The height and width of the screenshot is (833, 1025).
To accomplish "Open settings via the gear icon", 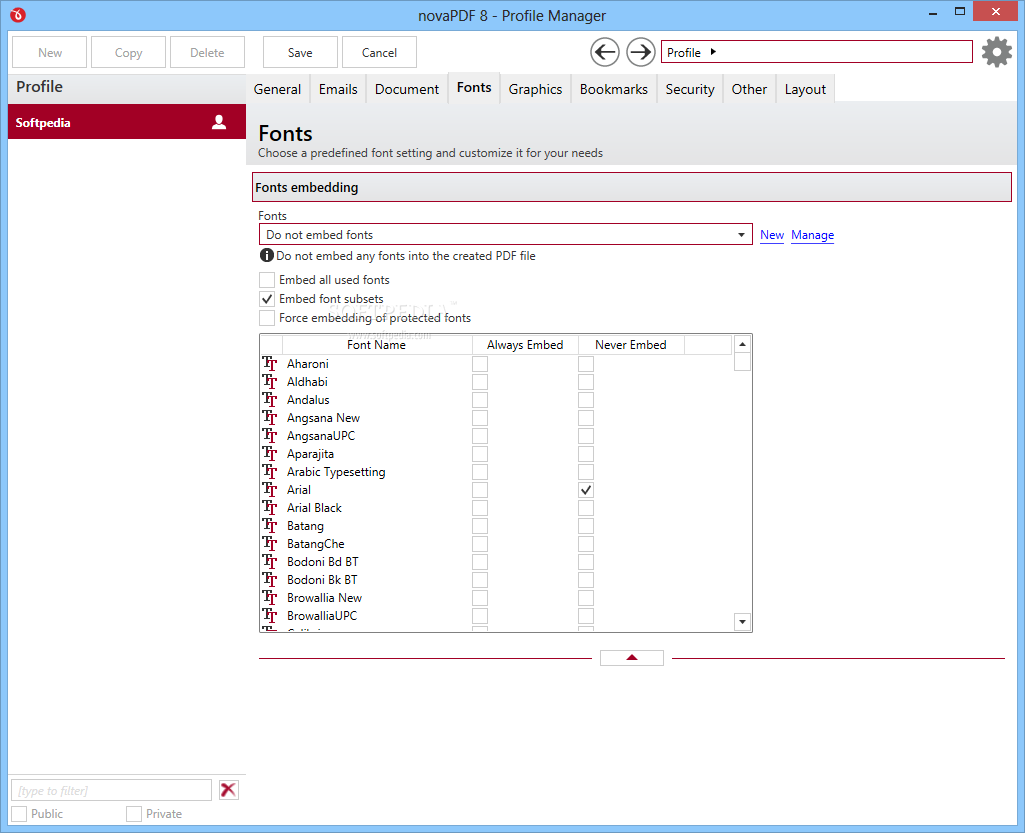I will pyautogui.click(x=997, y=52).
